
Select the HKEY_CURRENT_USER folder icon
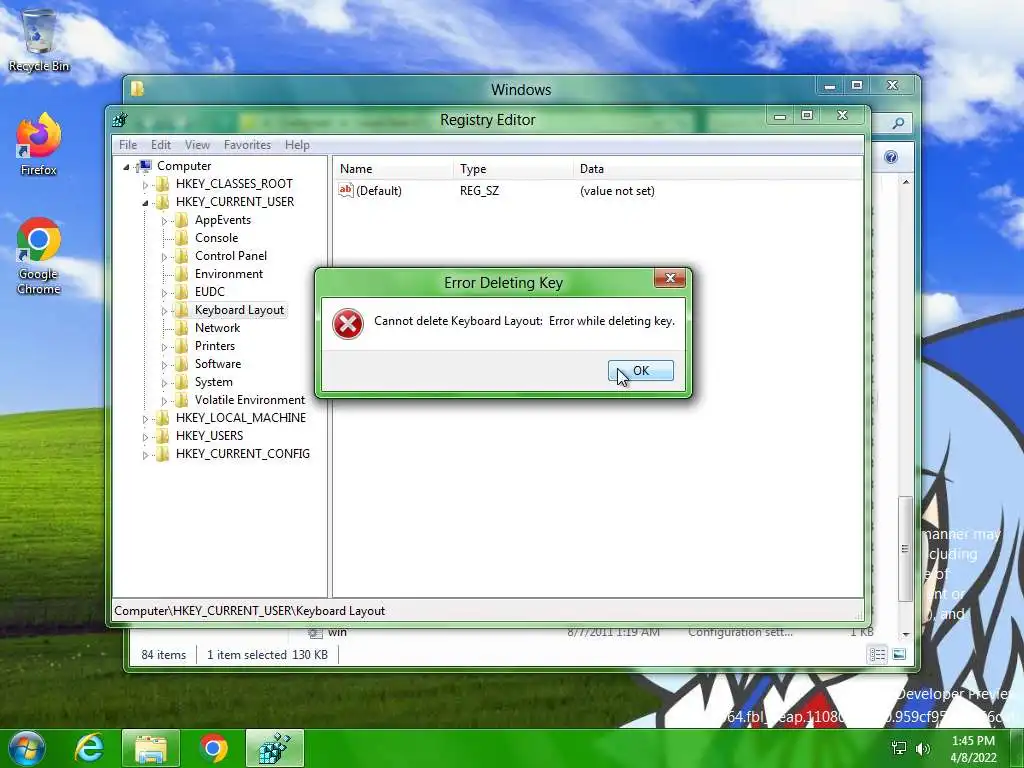(162, 202)
